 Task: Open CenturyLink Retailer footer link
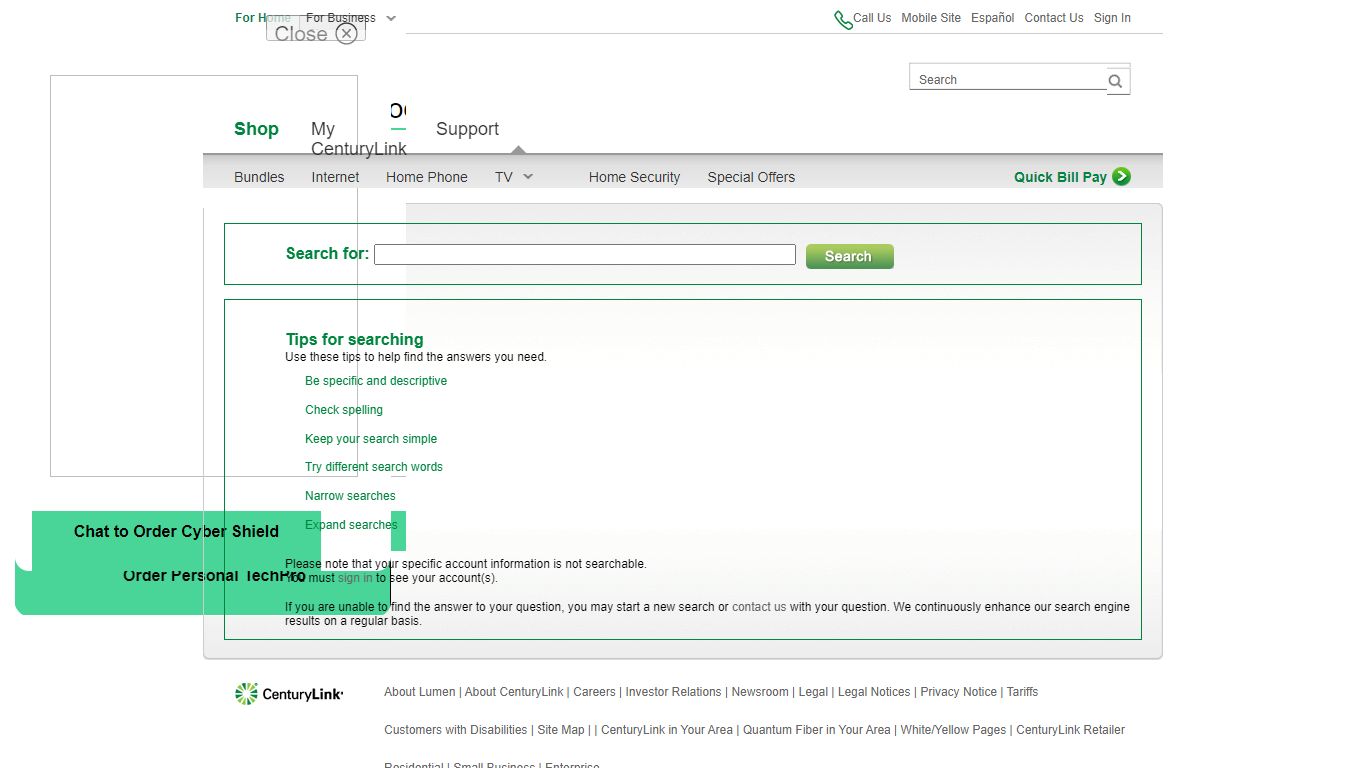click(x=1070, y=730)
